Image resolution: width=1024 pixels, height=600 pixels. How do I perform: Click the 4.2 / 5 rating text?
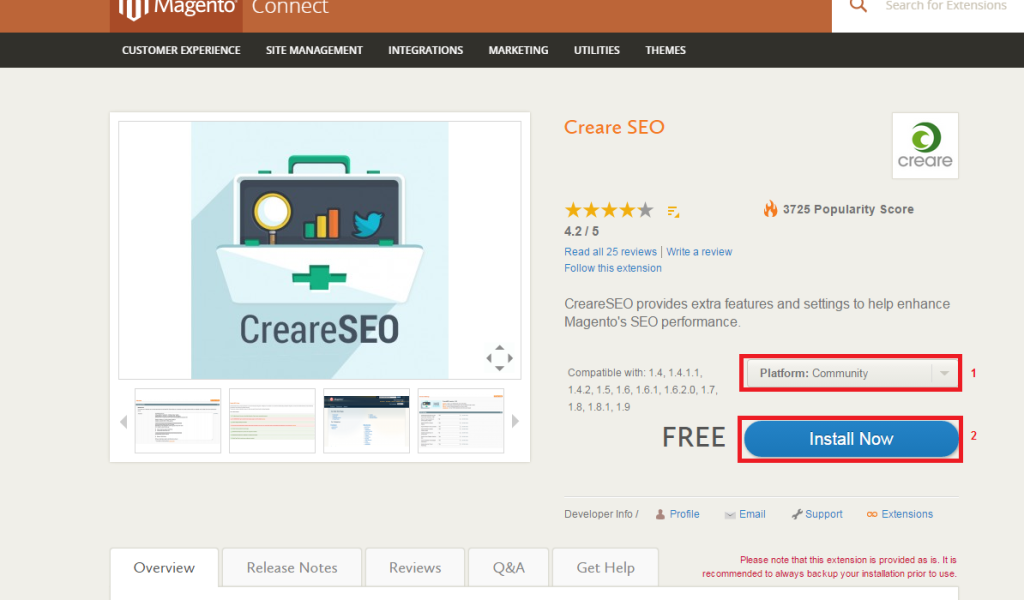581,232
